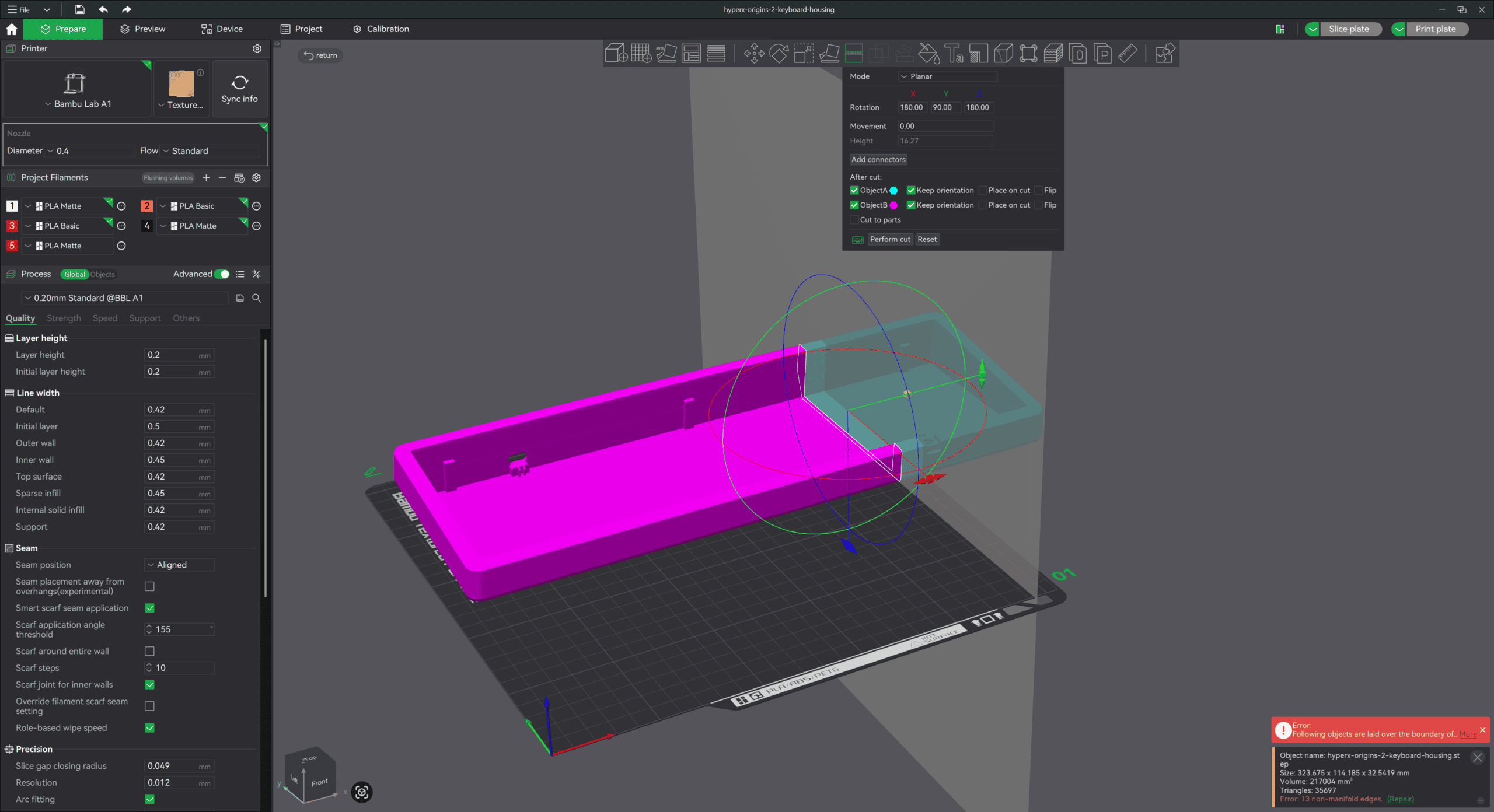Open the Color painting bucket tool
This screenshot has width=1494, height=812.
click(928, 54)
